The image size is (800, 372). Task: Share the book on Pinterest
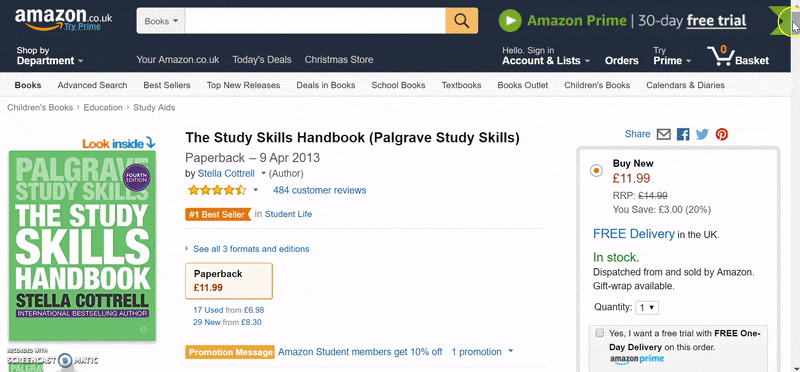[721, 134]
